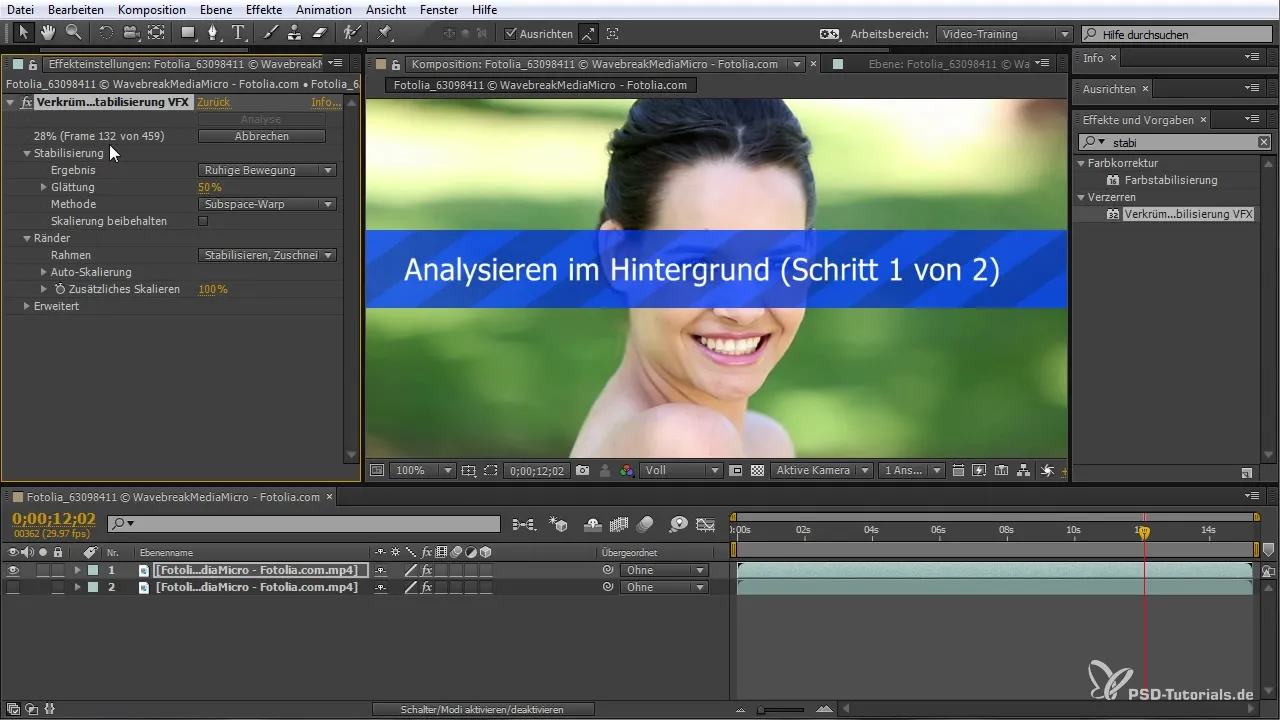Screen dimensions: 1280x720
Task: Open grid and guide options icon
Action: (469, 470)
